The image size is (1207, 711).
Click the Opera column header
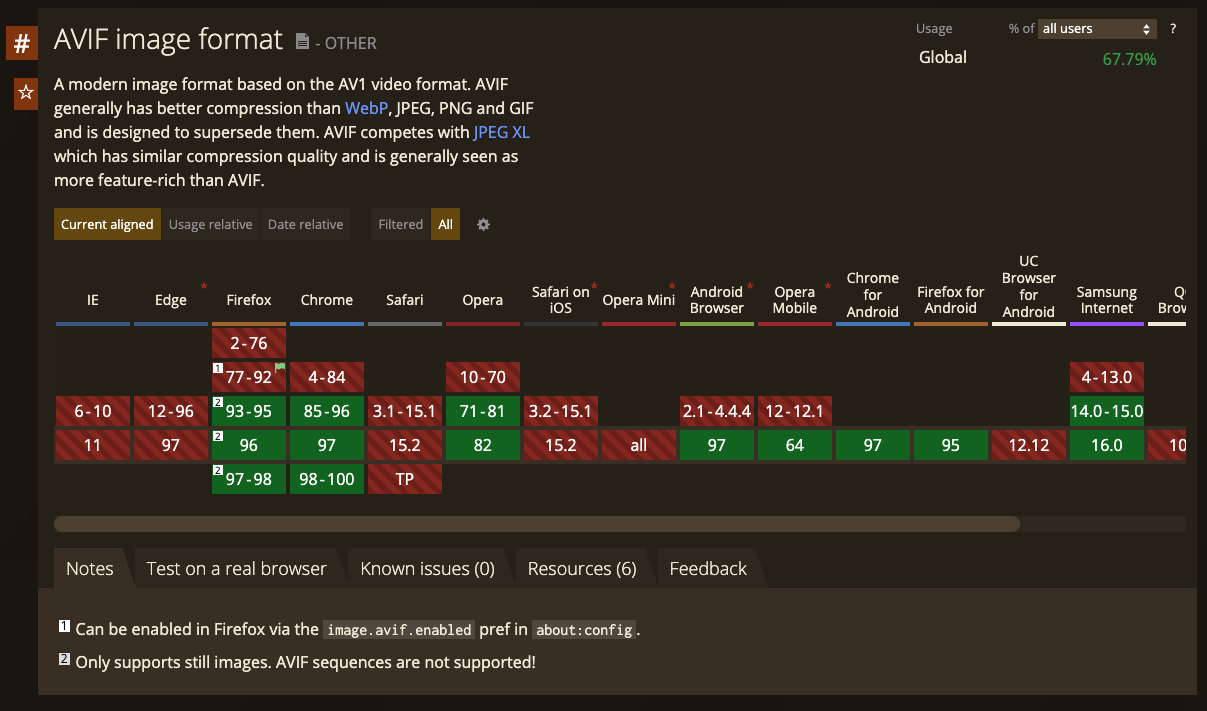coord(483,300)
